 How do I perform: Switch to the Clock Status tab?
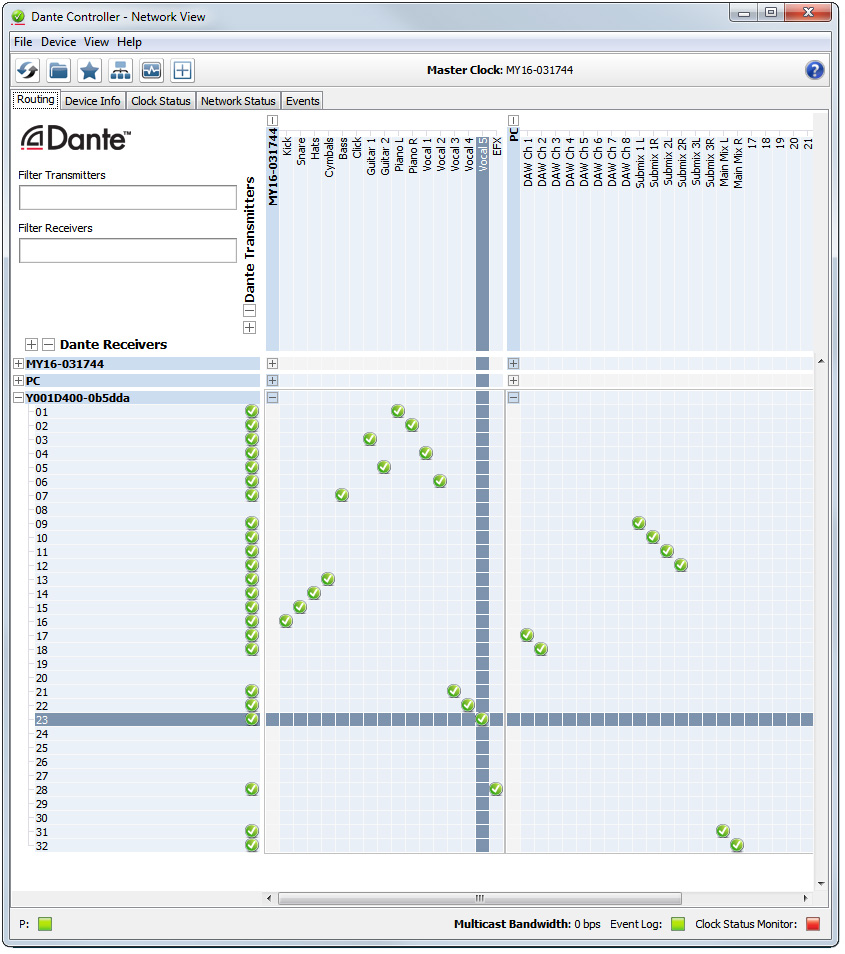coord(161,101)
